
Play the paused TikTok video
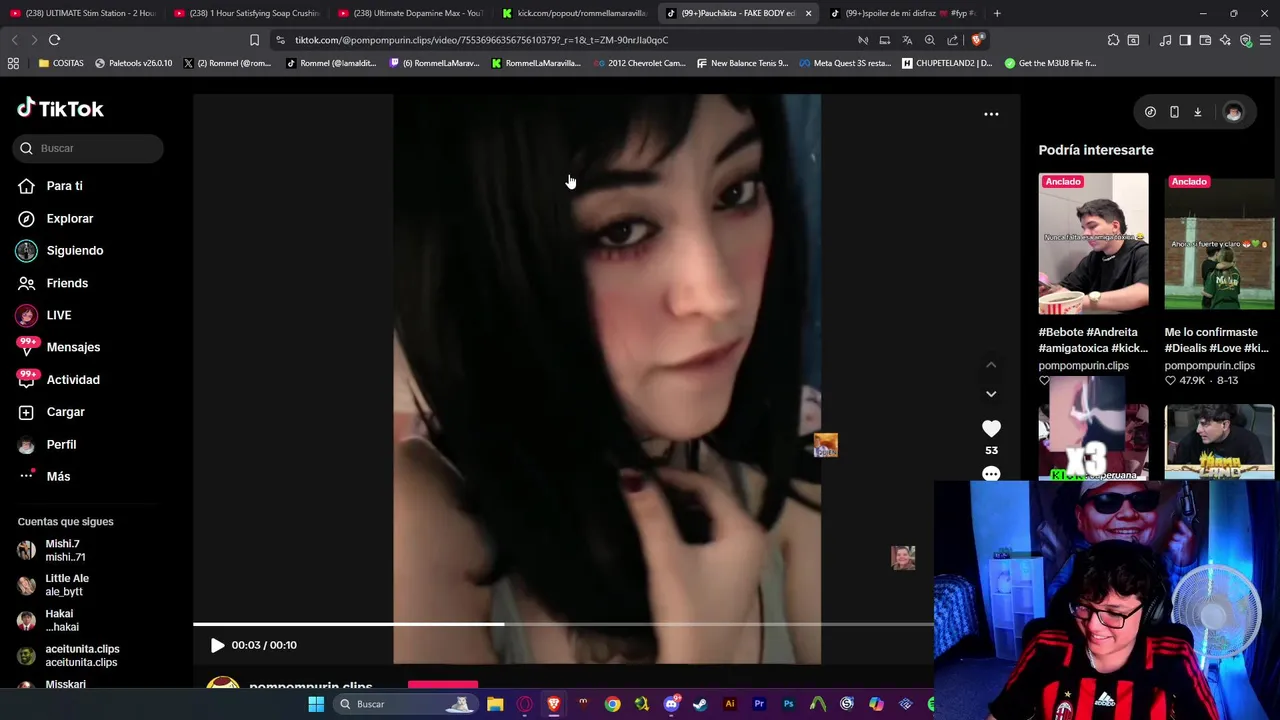[x=217, y=645]
